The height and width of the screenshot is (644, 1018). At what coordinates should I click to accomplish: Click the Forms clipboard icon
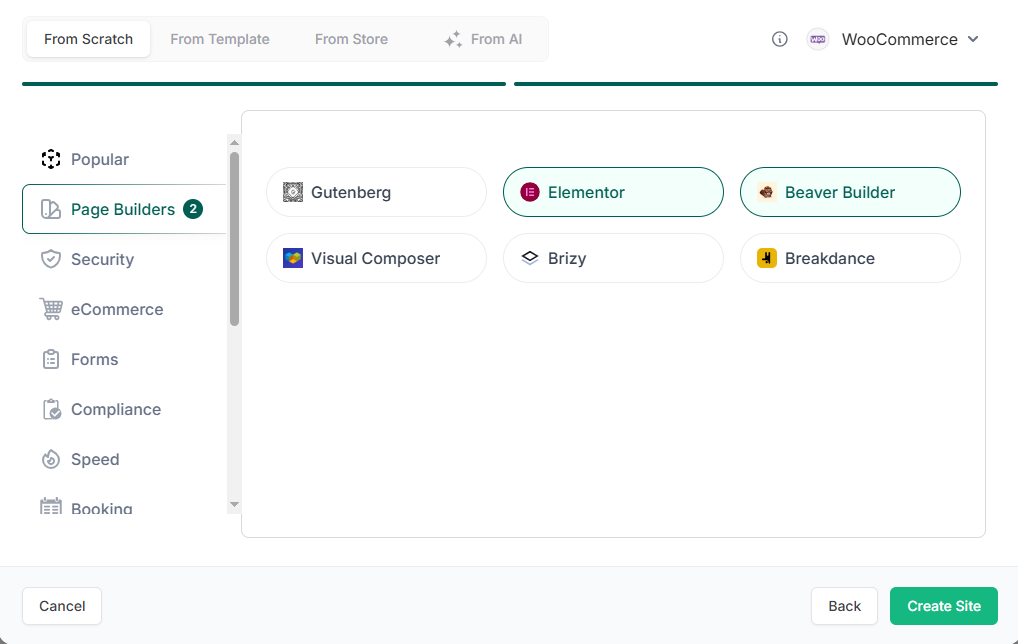51,359
